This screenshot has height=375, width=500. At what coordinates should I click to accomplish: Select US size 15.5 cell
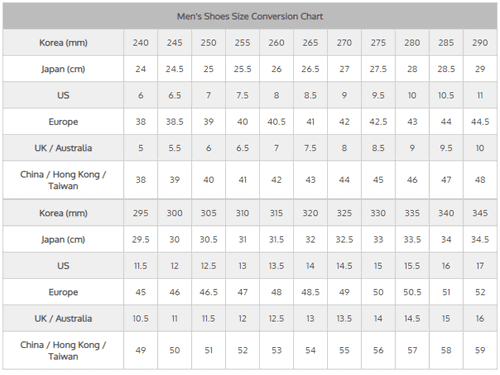pos(412,266)
